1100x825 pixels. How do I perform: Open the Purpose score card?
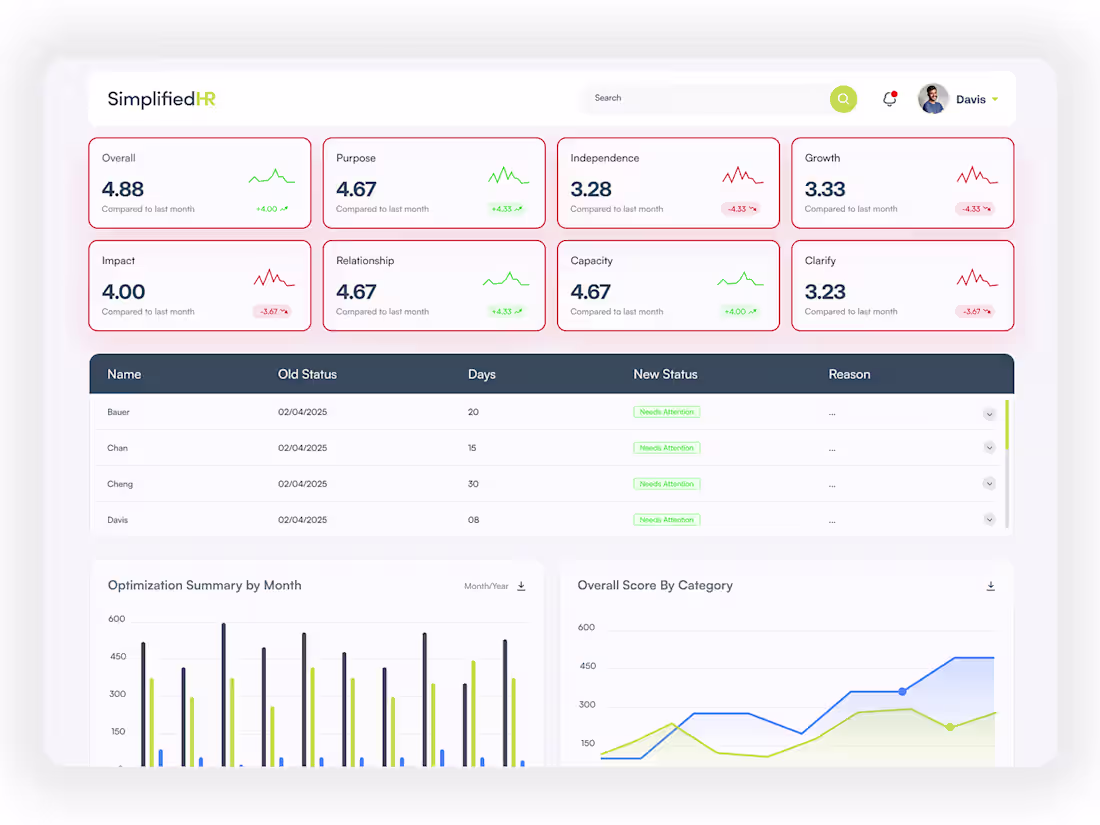[434, 183]
